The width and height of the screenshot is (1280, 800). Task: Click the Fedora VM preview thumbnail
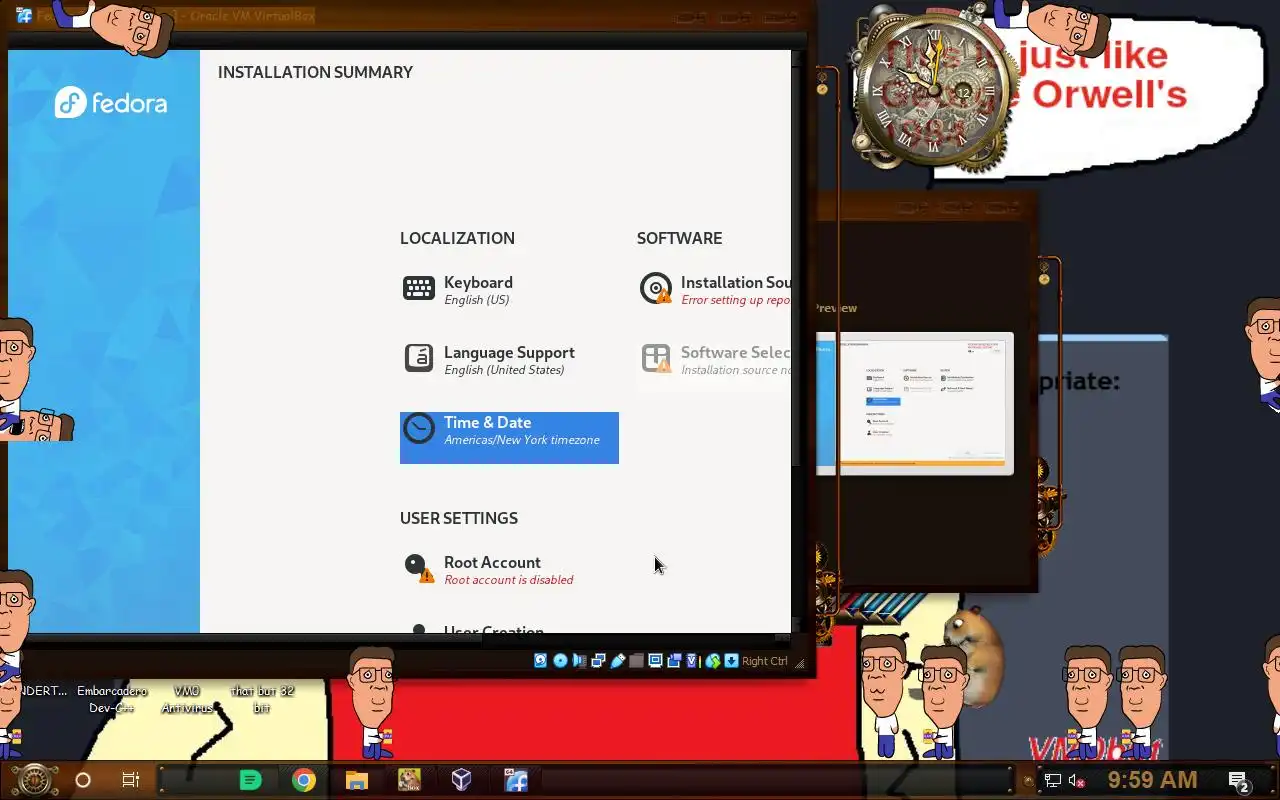coord(915,404)
